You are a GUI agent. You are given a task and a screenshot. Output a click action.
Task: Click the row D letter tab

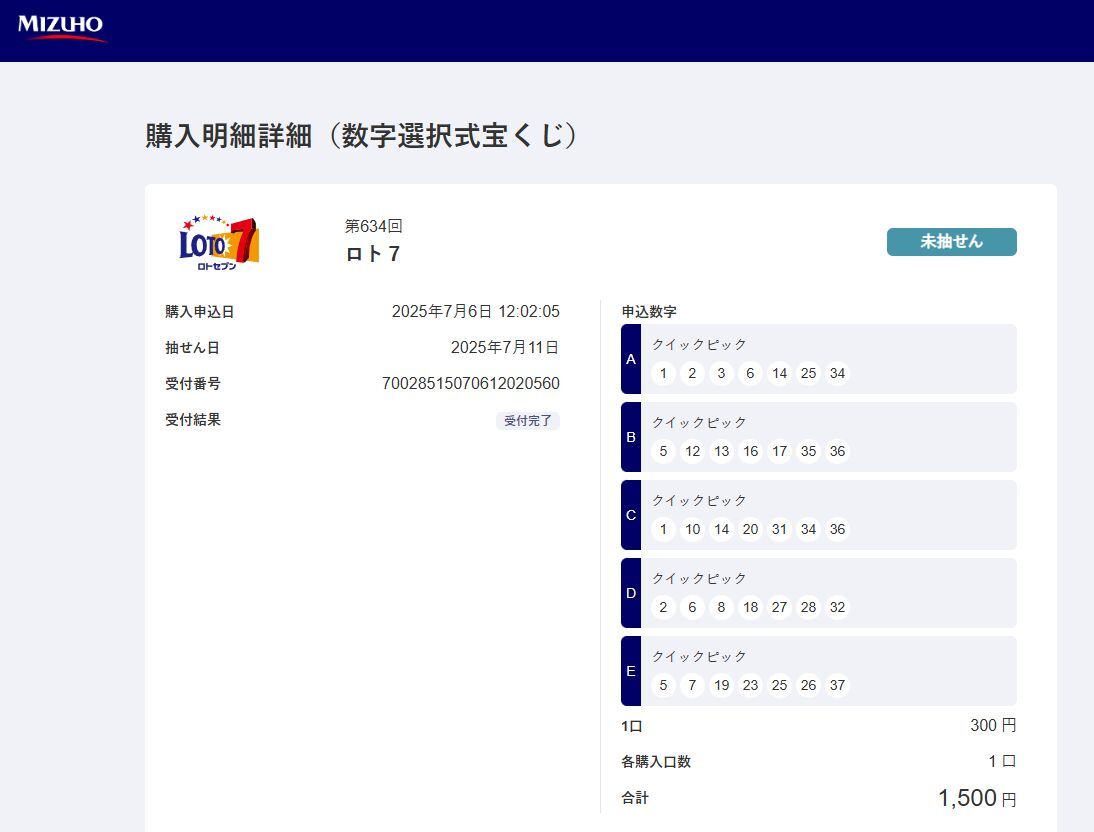coord(631,593)
